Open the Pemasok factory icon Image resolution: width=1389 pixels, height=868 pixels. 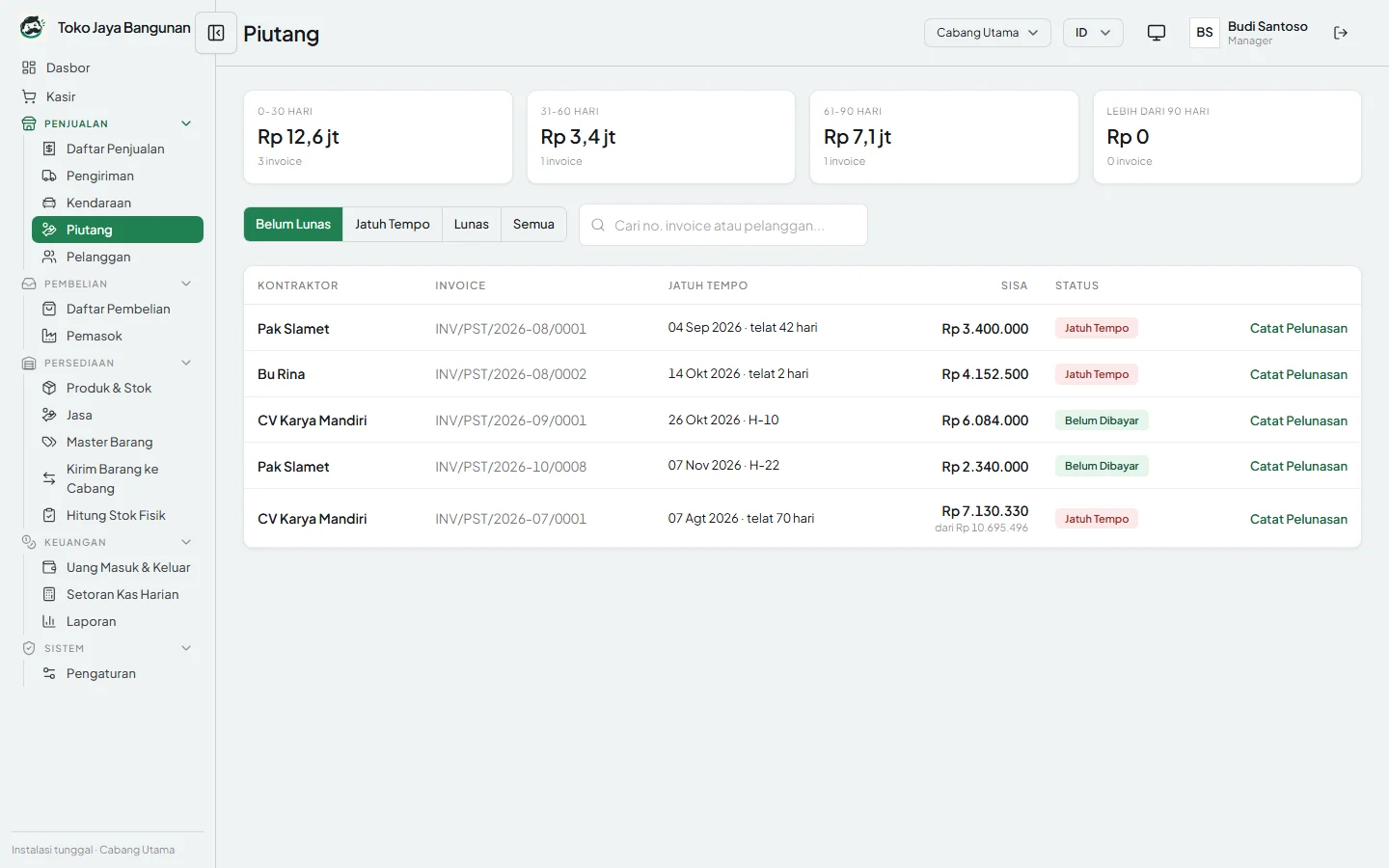[x=49, y=336]
